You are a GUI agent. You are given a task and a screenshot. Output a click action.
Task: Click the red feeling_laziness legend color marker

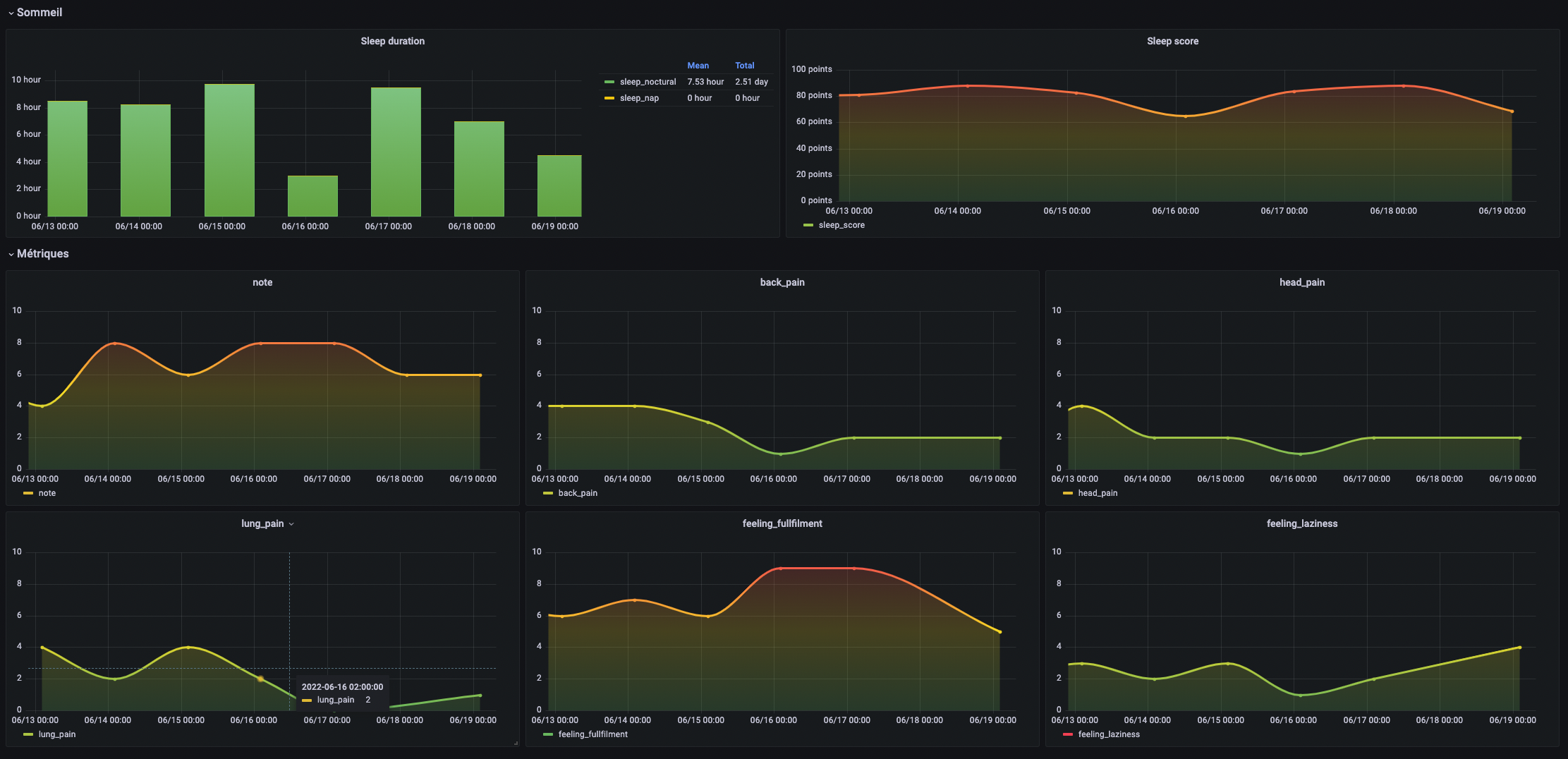coord(1068,734)
